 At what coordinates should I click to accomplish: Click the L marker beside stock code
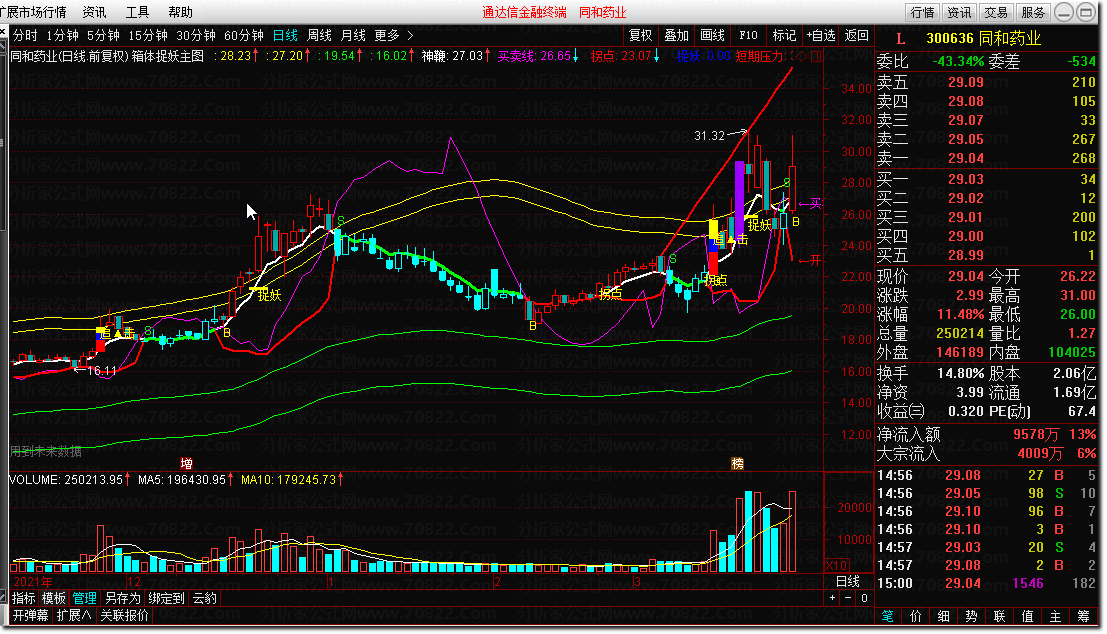pyautogui.click(x=900, y=39)
